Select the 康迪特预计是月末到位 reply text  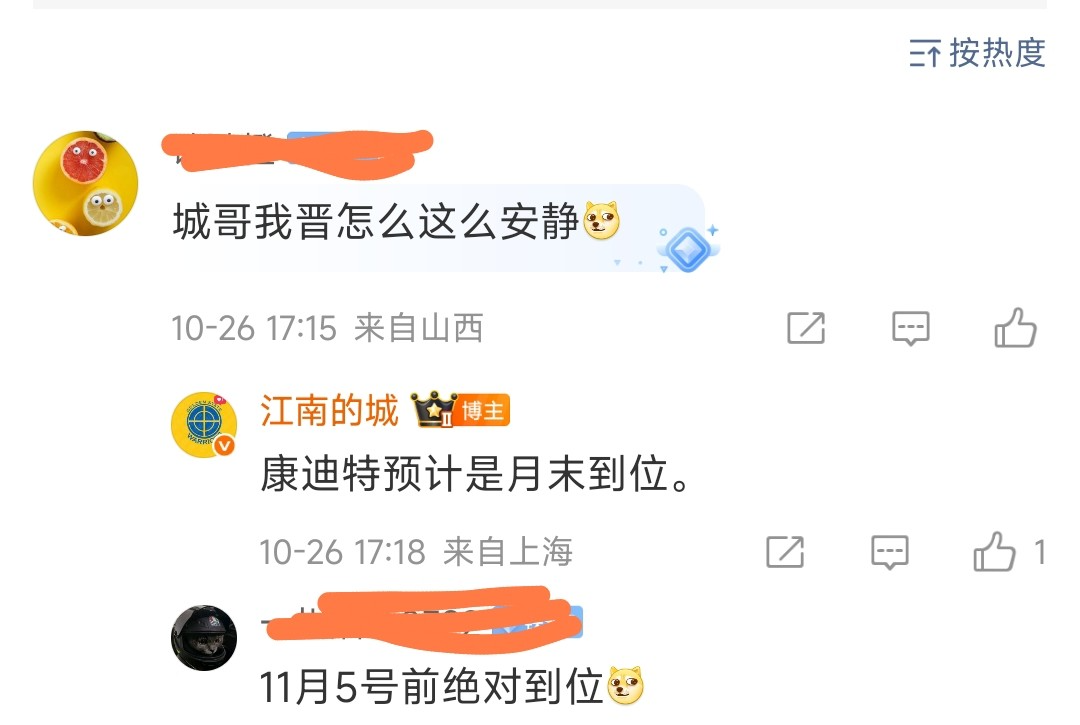pyautogui.click(x=475, y=474)
